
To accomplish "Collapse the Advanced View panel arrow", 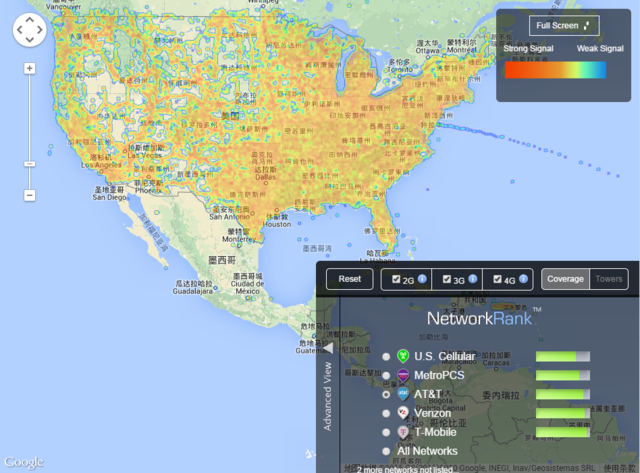I will pyautogui.click(x=326, y=347).
